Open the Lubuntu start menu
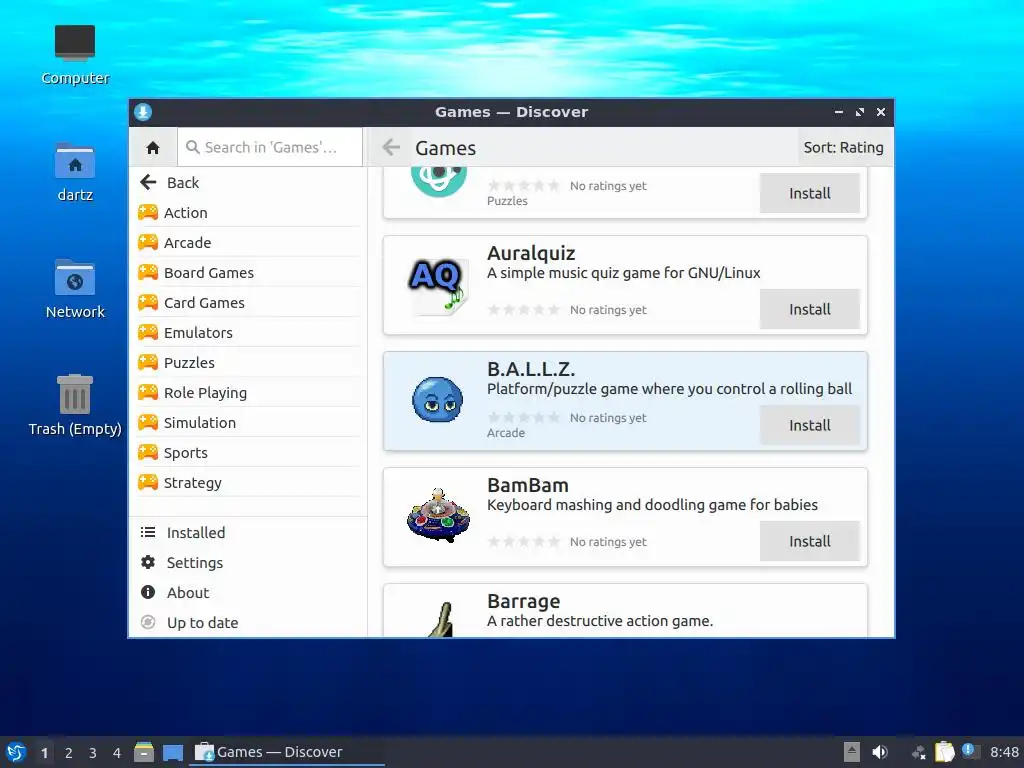The image size is (1024, 768). pyautogui.click(x=16, y=752)
